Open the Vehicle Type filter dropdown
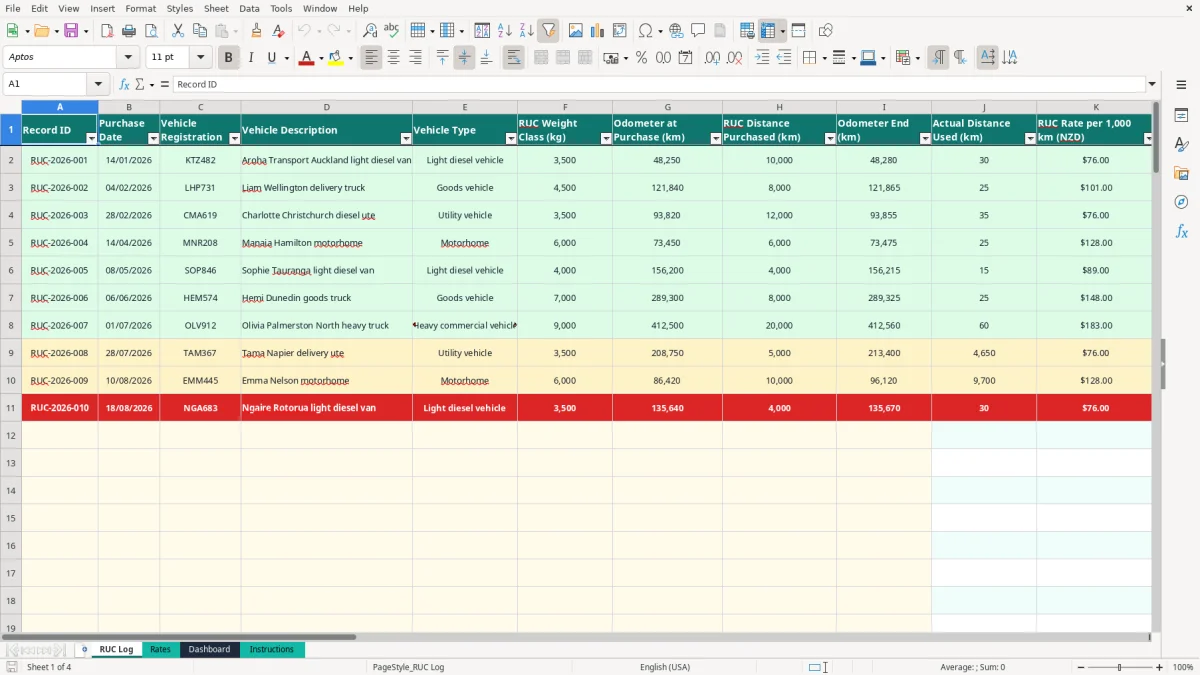Image resolution: width=1200 pixels, height=675 pixels. pyautogui.click(x=511, y=139)
